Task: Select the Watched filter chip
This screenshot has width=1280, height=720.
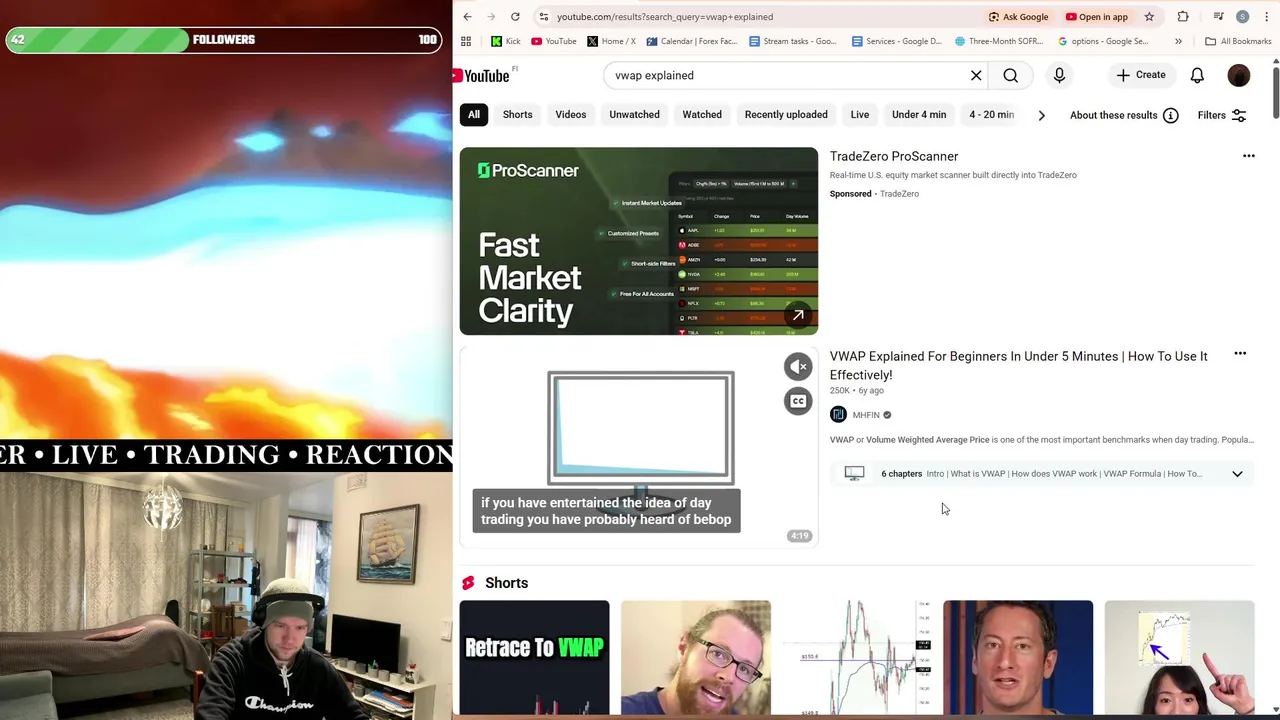Action: click(702, 115)
